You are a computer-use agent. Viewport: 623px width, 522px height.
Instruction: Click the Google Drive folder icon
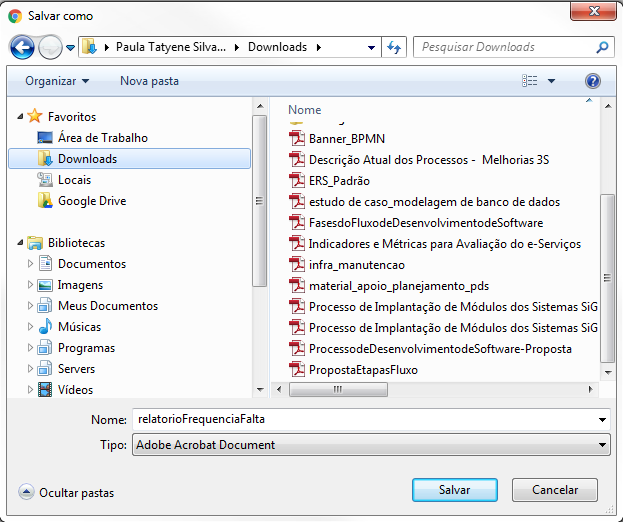click(x=45, y=201)
